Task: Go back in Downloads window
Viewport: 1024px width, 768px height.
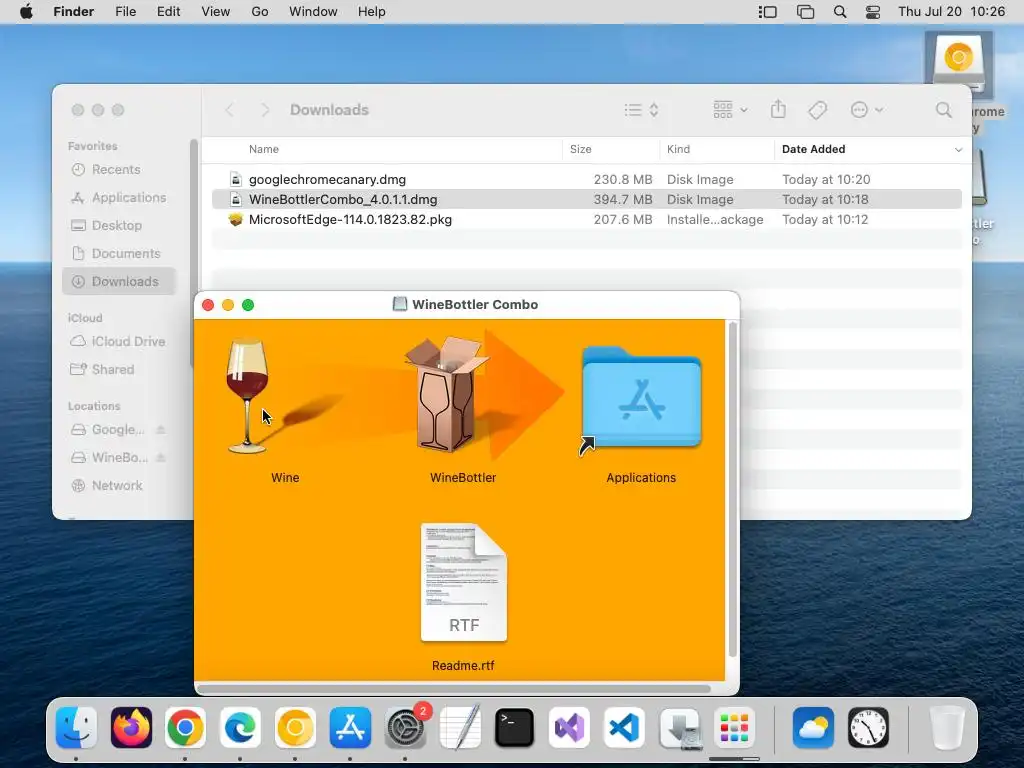Action: (229, 110)
